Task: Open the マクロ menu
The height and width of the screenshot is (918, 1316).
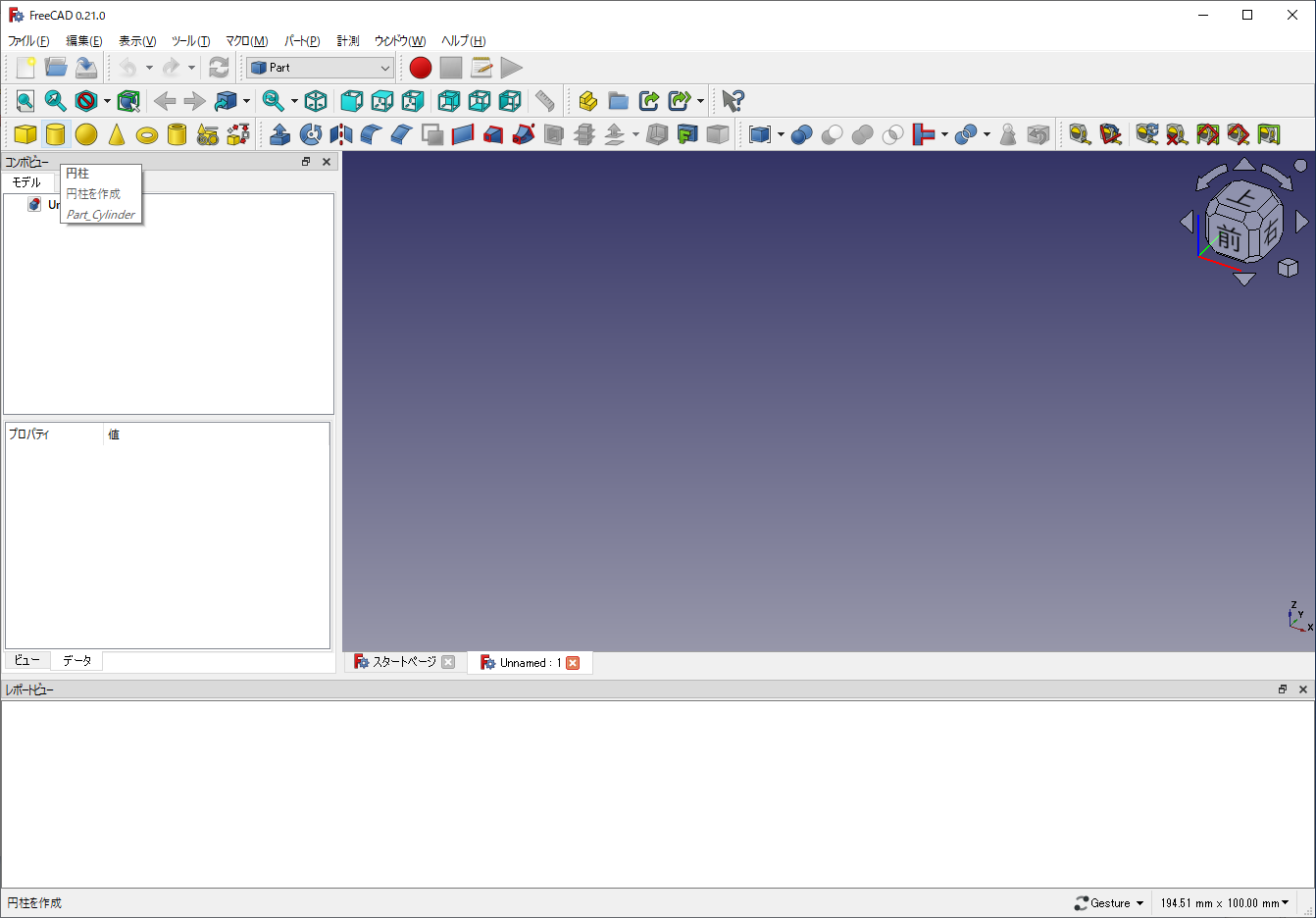Action: tap(246, 41)
